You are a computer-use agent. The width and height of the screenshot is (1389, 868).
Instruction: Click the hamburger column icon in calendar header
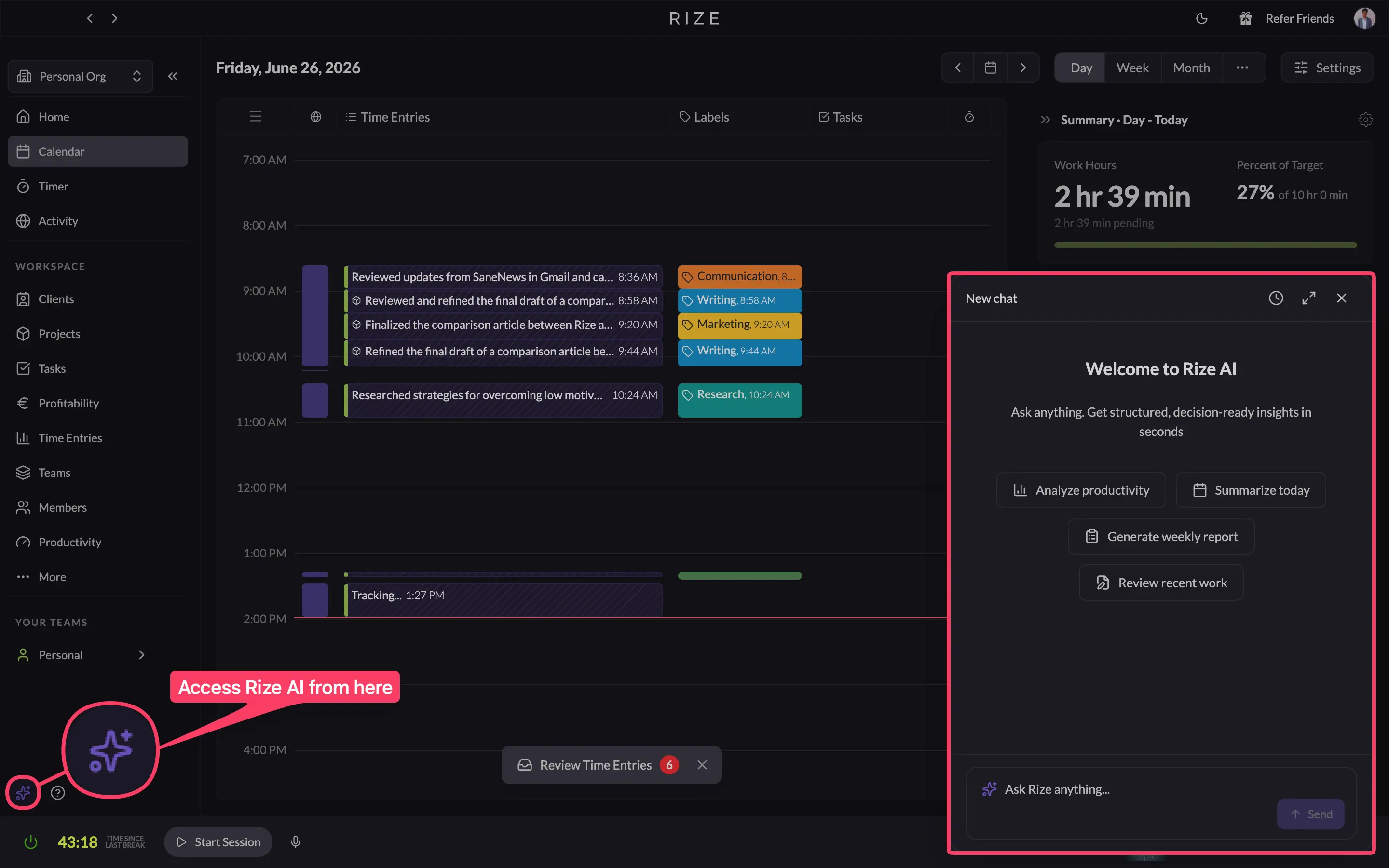point(256,117)
